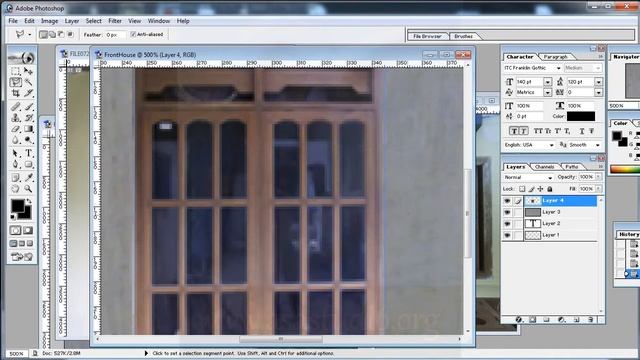Switch to the Paragraph tab
Screen dimensions: 640x360
click(555, 57)
